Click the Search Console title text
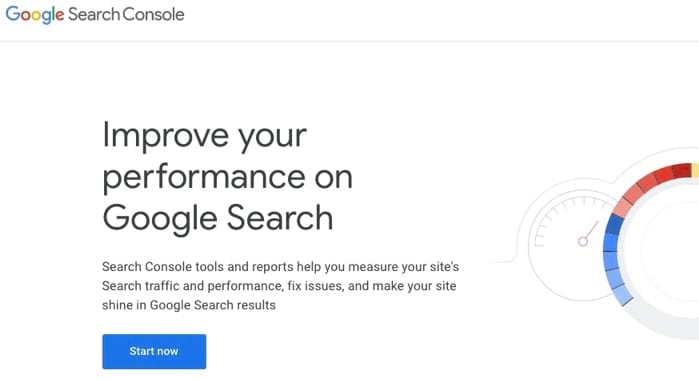 click(126, 14)
